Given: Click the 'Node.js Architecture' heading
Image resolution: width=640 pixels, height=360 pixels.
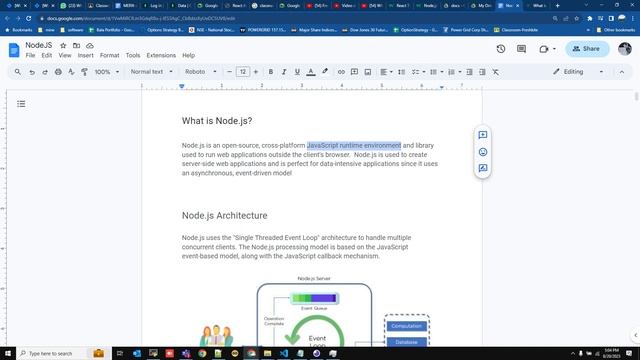Looking at the screenshot, I should pos(224,216).
